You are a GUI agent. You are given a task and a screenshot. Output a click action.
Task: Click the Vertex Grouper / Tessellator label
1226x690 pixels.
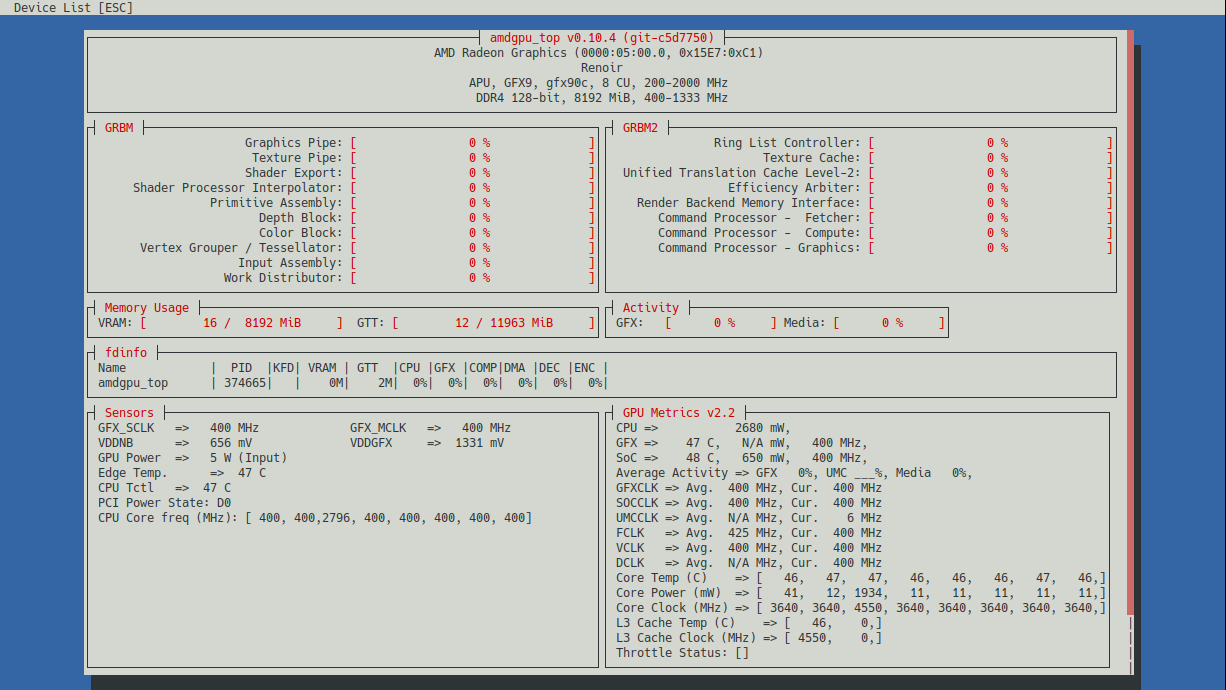click(x=241, y=248)
